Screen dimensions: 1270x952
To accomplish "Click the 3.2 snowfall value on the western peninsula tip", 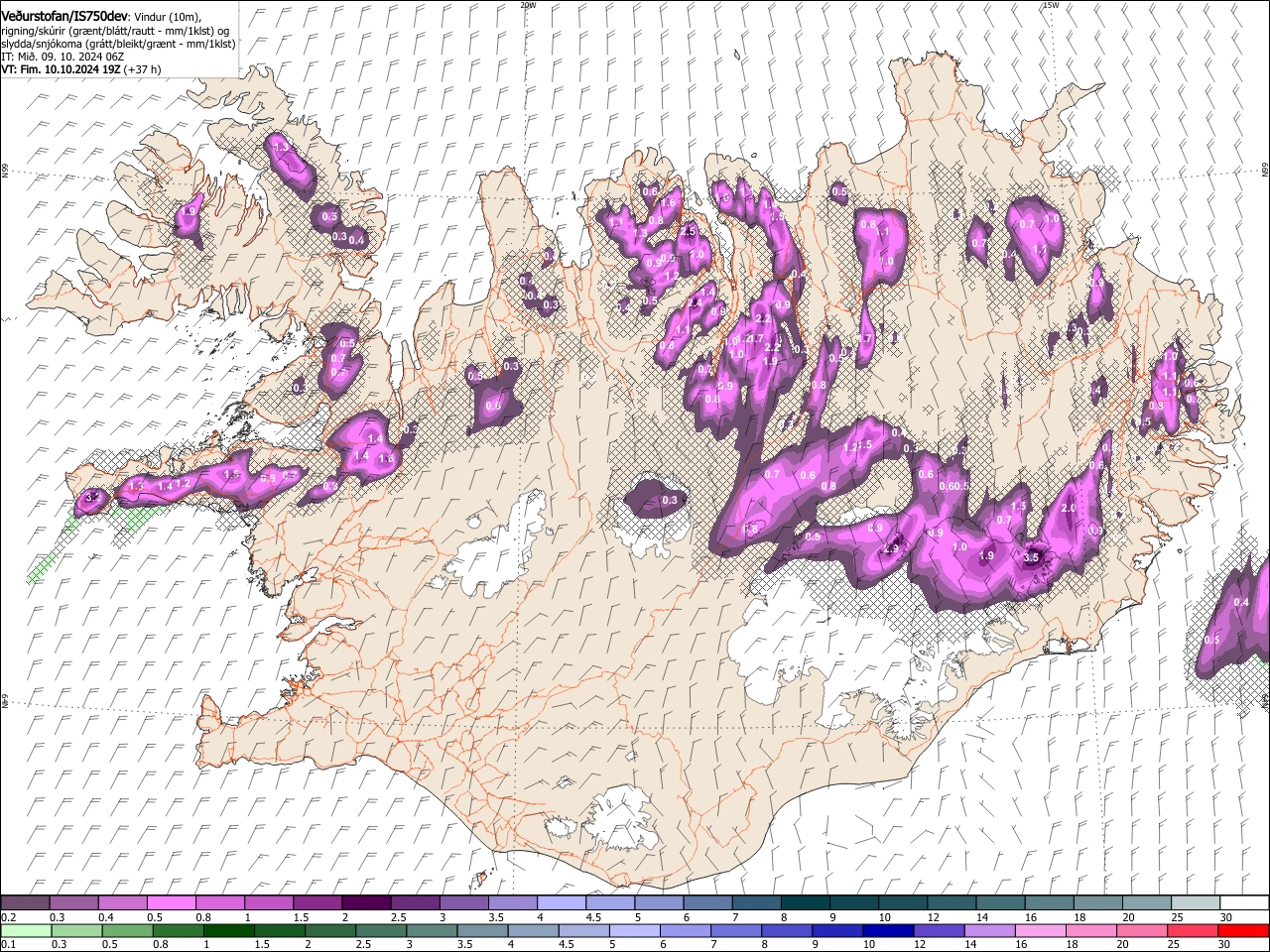I will pos(93,497).
